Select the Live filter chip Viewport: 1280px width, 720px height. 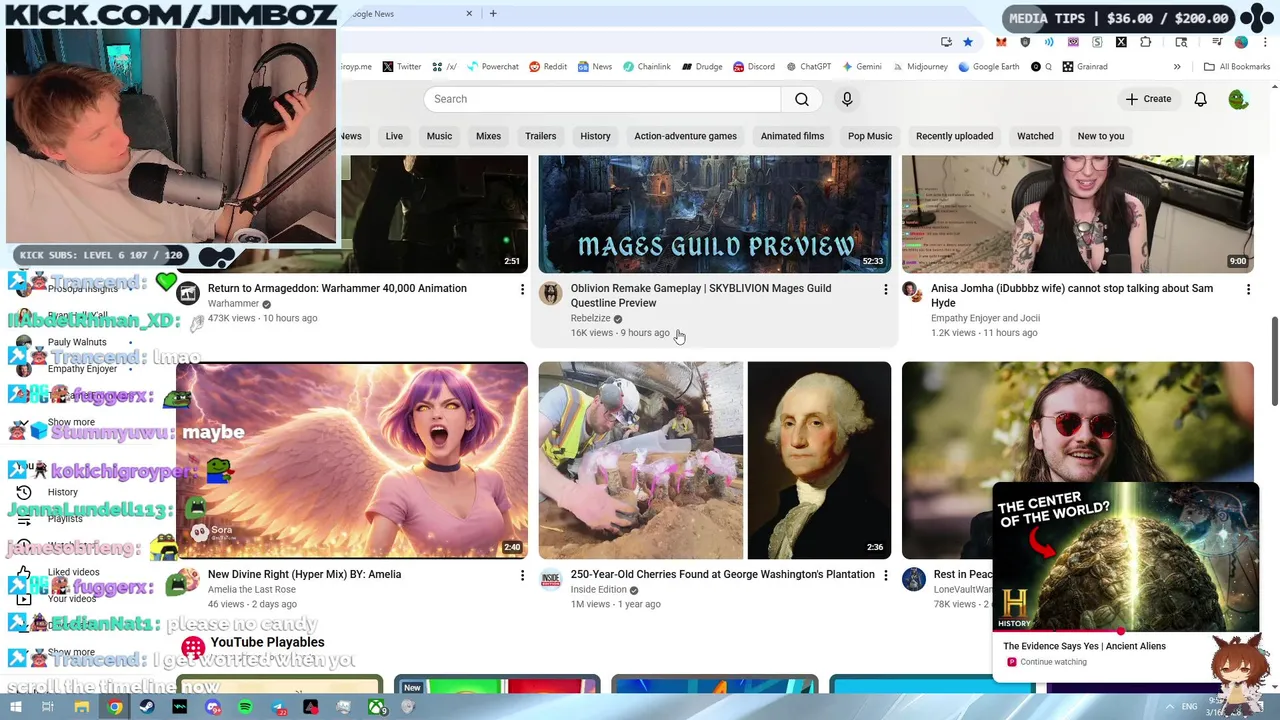click(x=394, y=136)
